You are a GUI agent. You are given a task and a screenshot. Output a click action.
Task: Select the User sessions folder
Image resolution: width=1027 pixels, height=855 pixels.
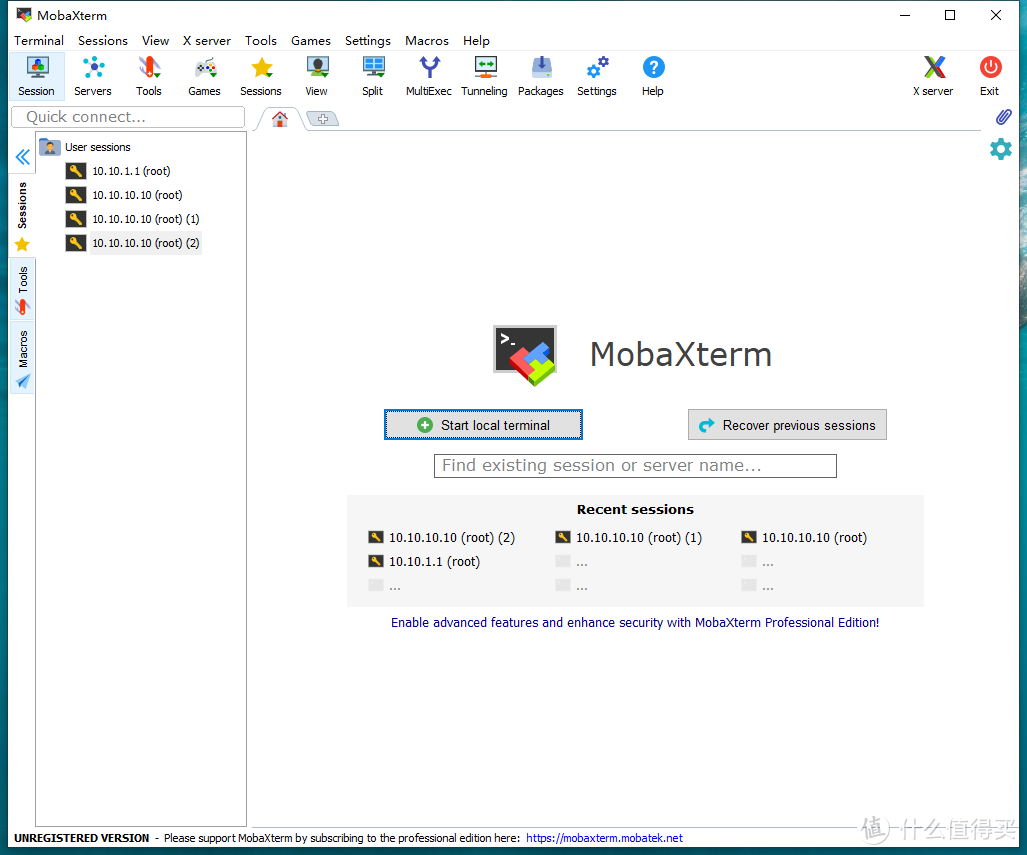click(85, 147)
